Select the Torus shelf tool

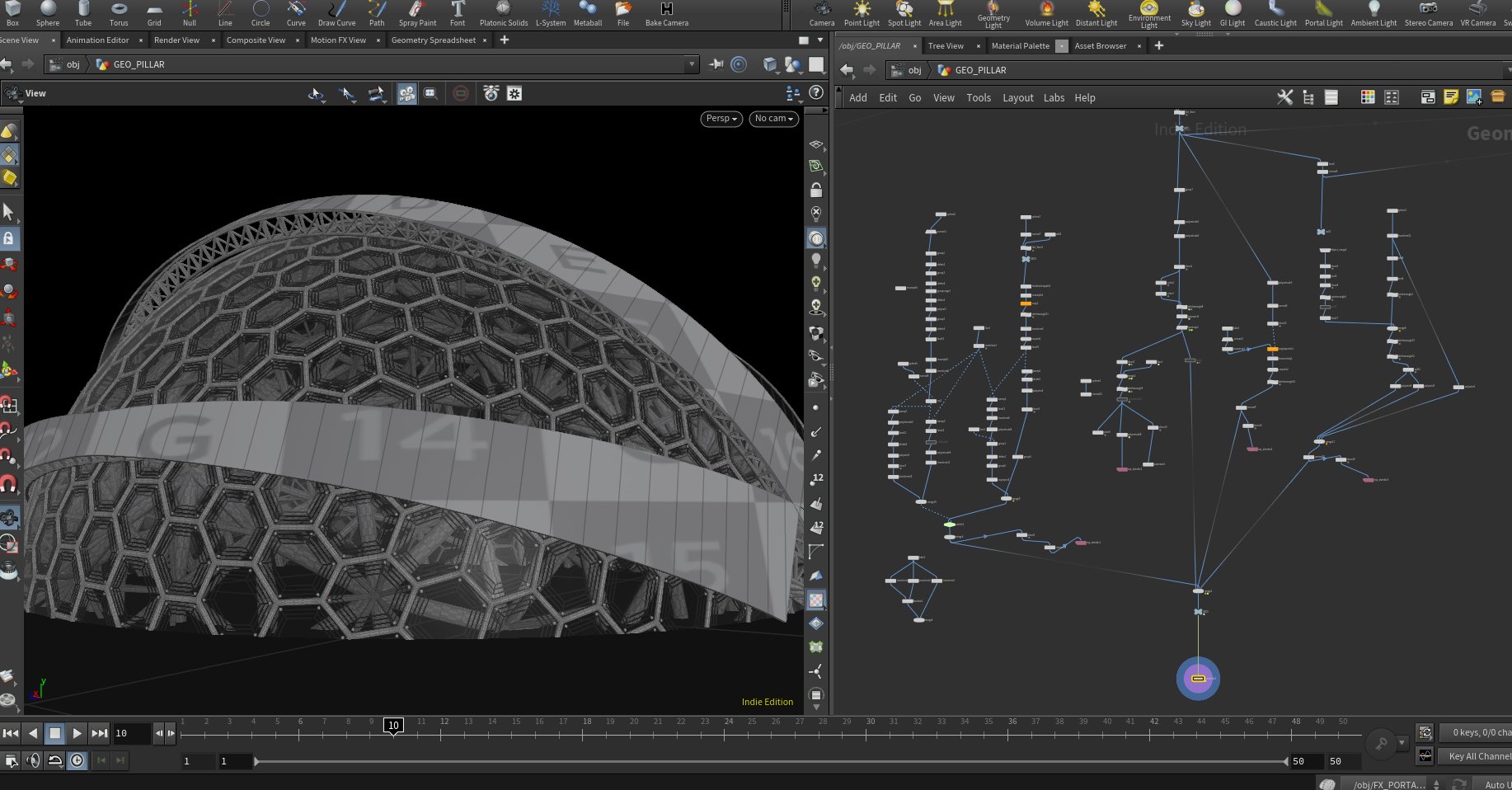(x=119, y=13)
